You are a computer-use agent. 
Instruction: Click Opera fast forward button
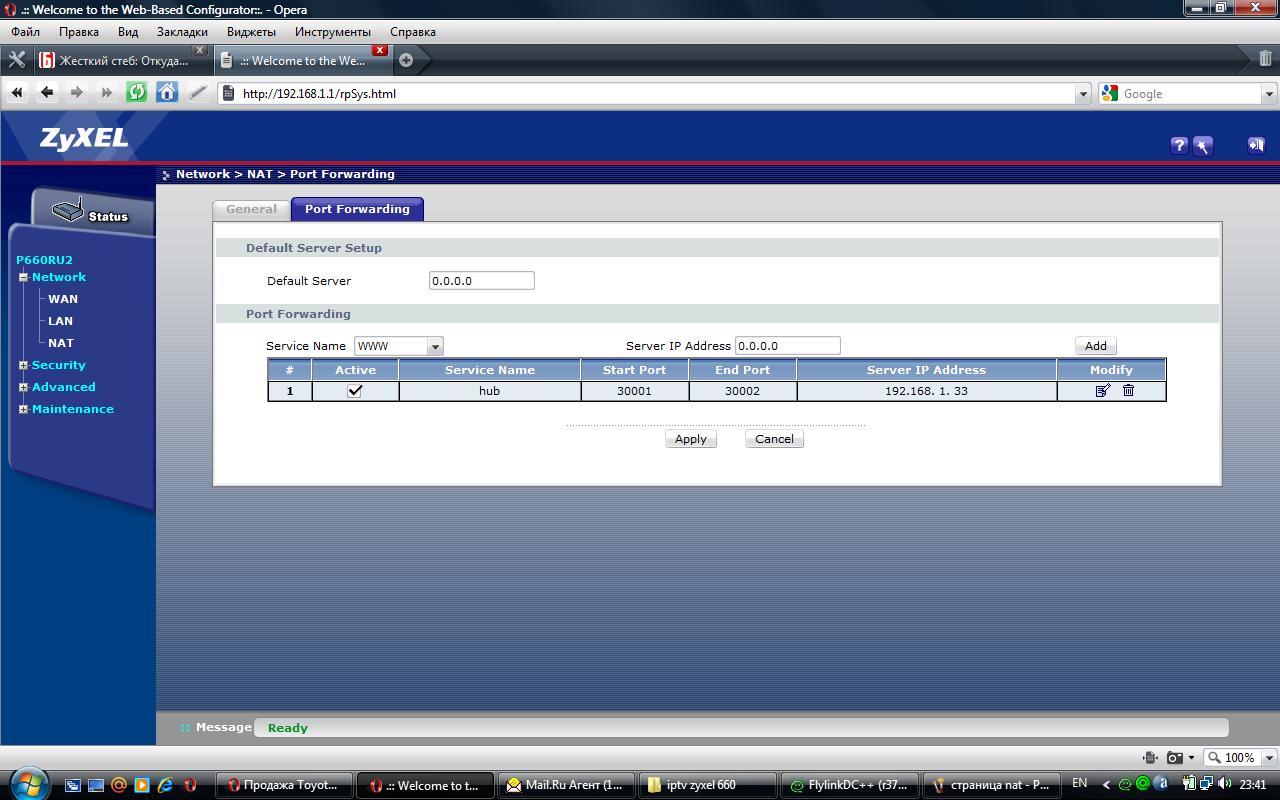coord(107,93)
